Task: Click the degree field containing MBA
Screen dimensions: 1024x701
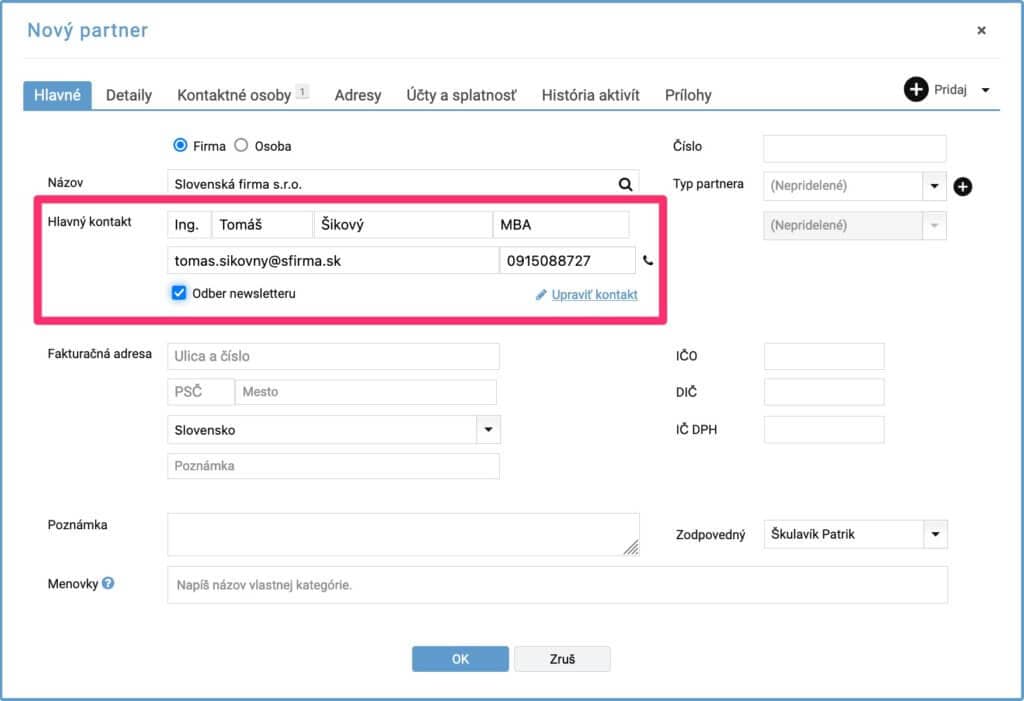Action: (x=561, y=225)
